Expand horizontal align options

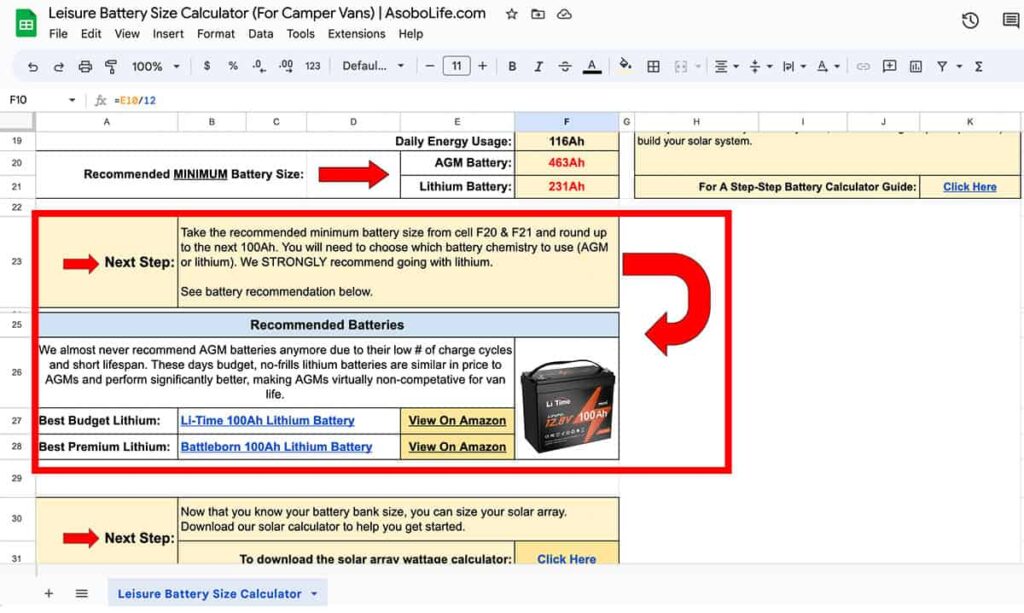(x=736, y=67)
